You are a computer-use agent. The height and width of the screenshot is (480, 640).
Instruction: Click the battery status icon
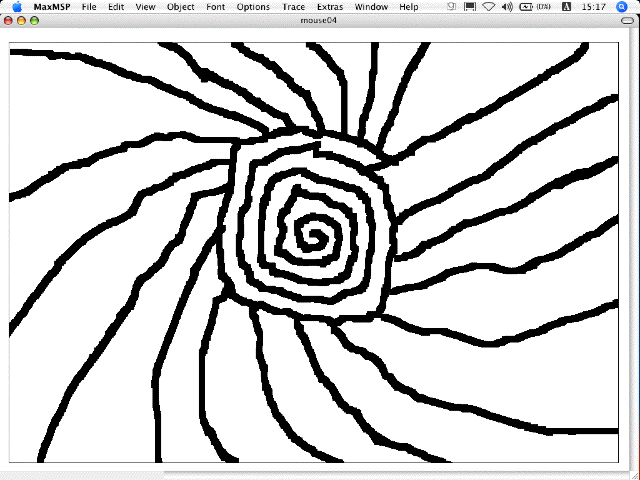coord(535,7)
